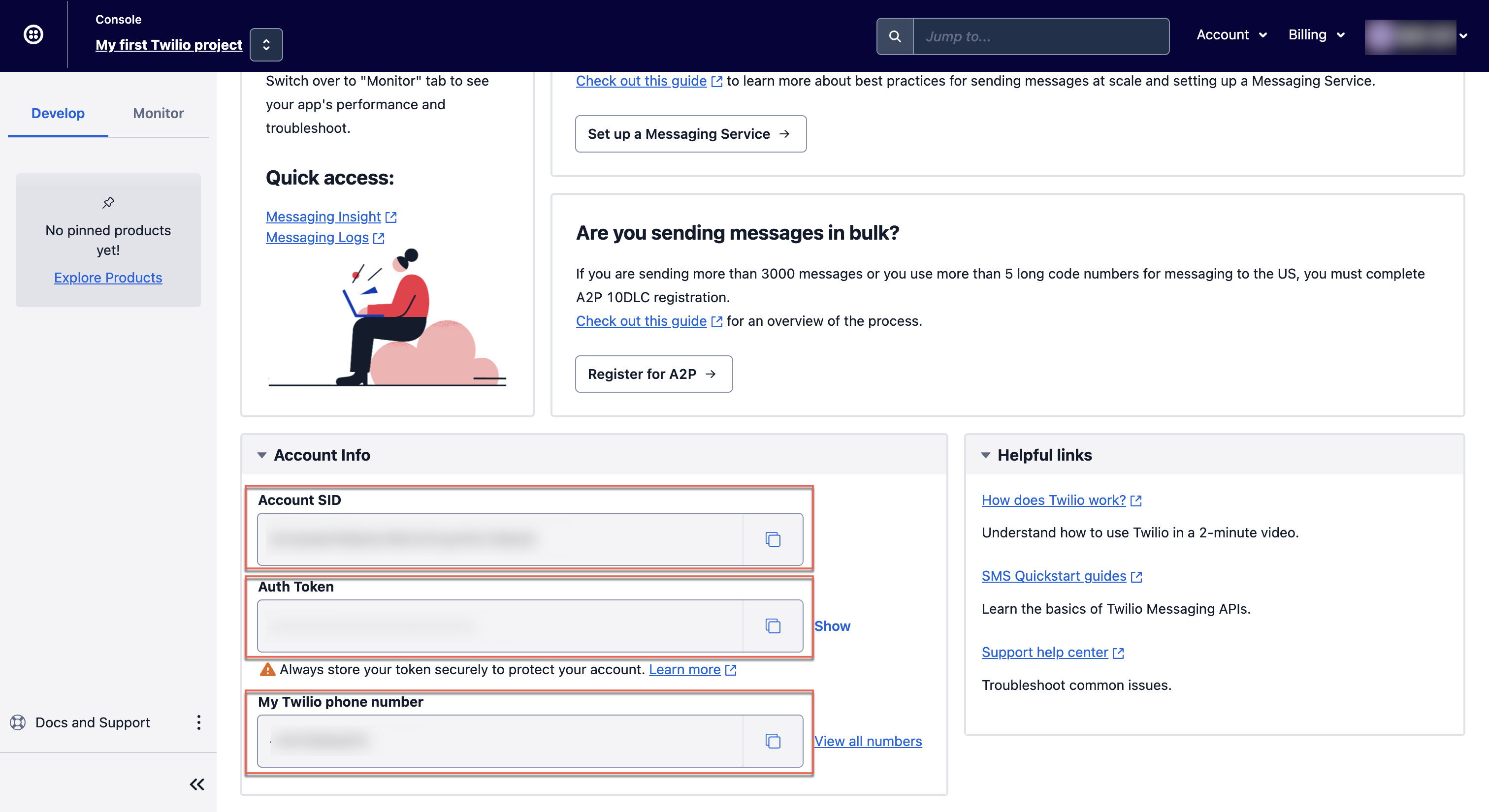Open My first Twilio project link
This screenshot has height=812, width=1489.
click(169, 44)
